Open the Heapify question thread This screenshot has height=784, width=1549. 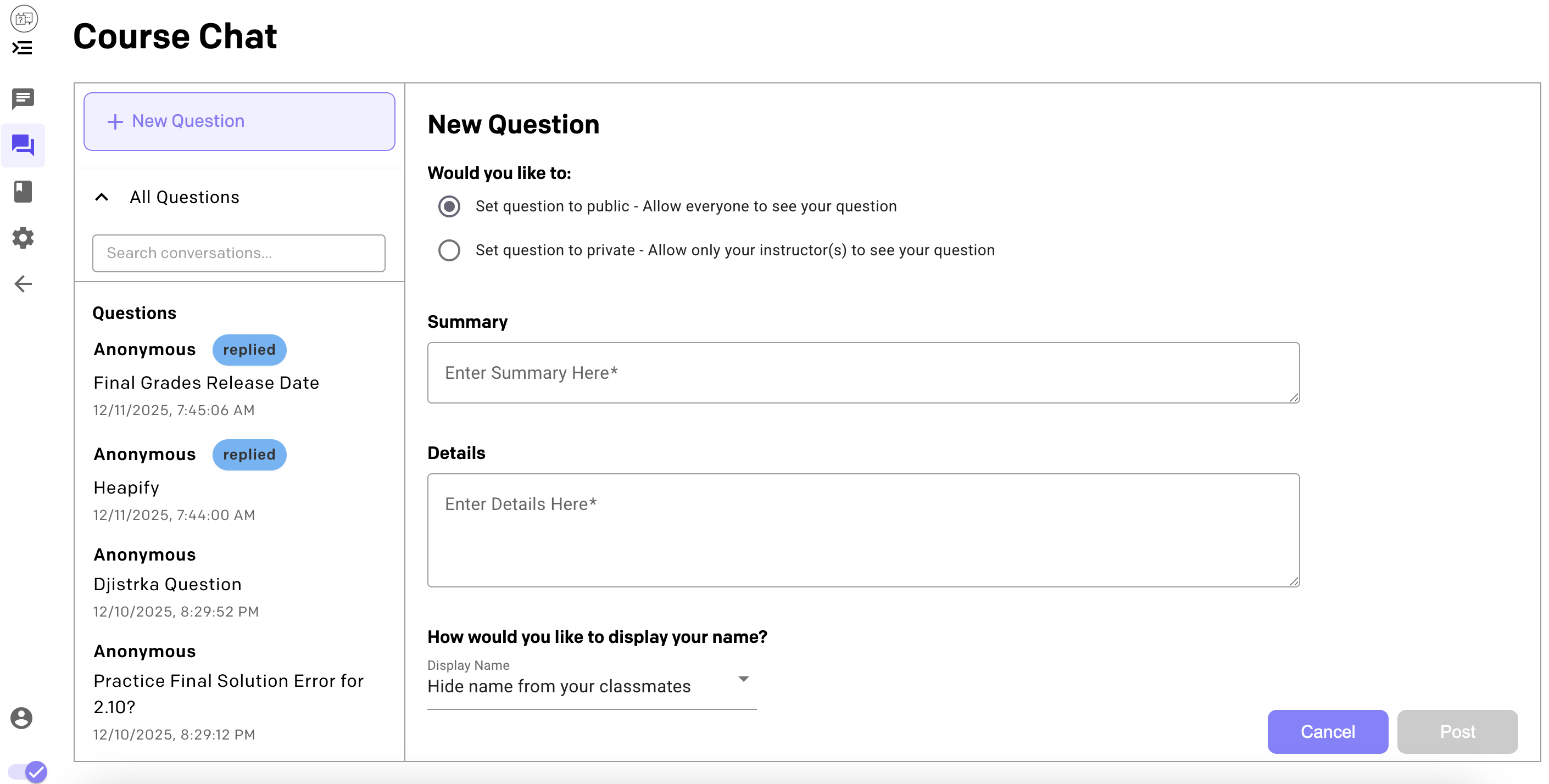[126, 488]
